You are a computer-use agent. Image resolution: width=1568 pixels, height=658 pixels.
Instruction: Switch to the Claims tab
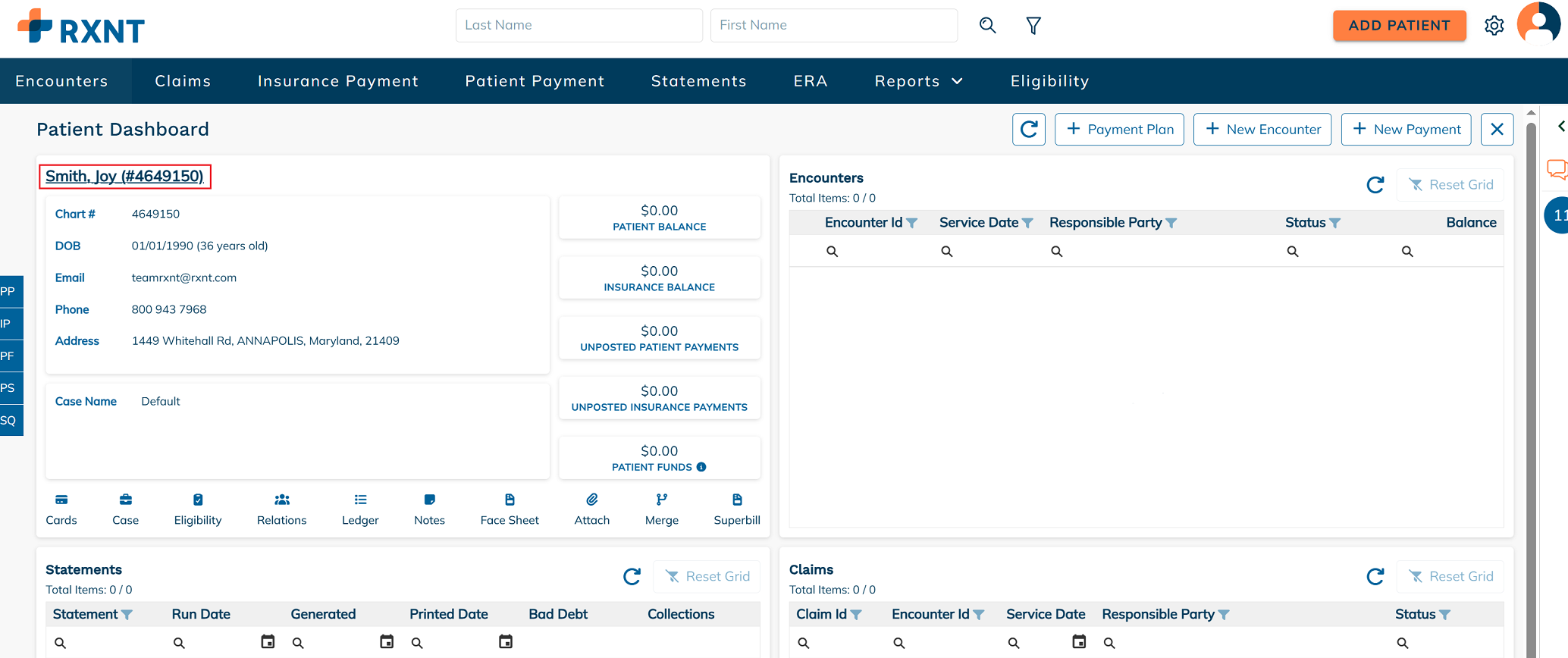point(183,81)
